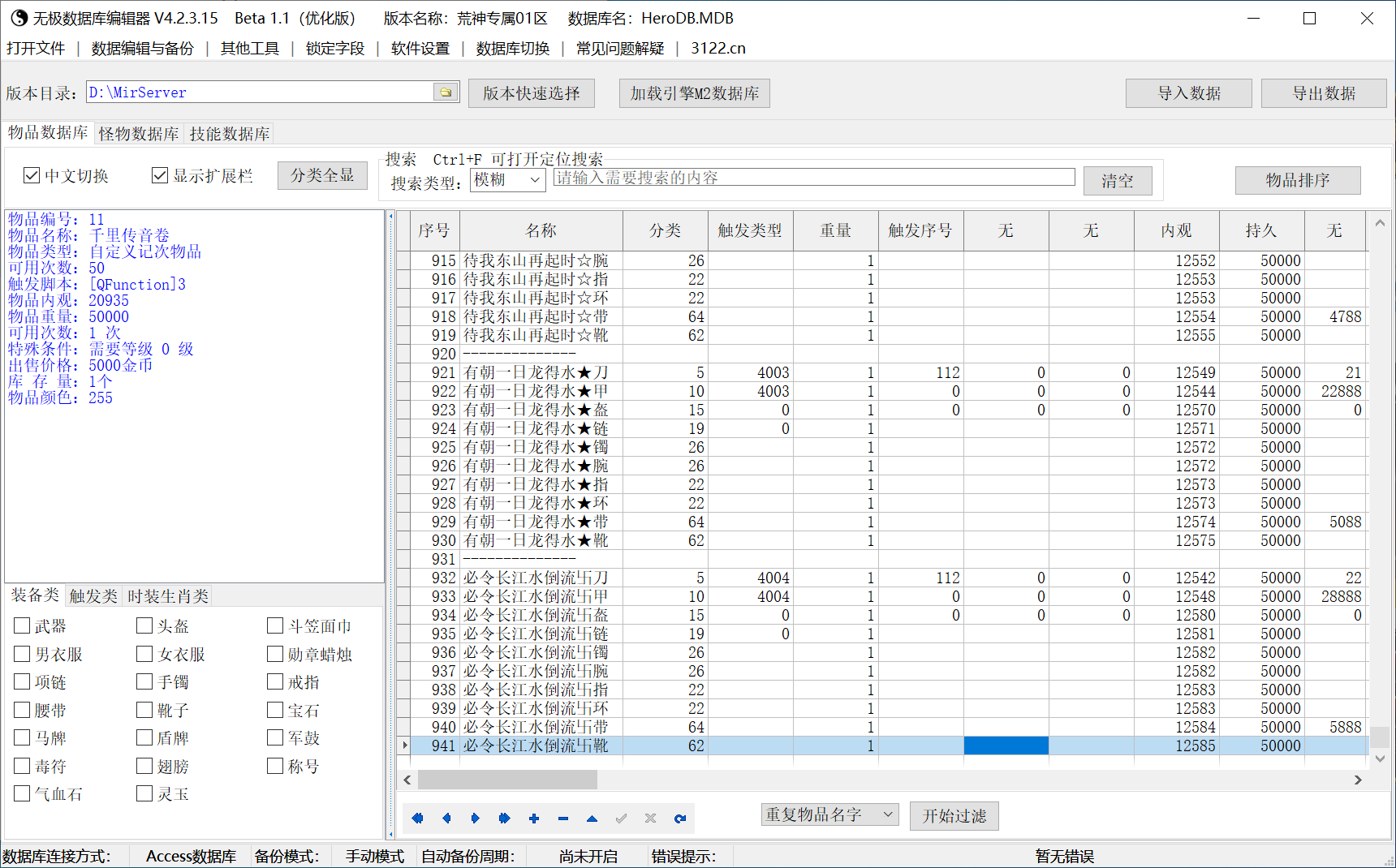The image size is (1396, 868).
Task: Sort by the 名称 column header
Action: [541, 230]
